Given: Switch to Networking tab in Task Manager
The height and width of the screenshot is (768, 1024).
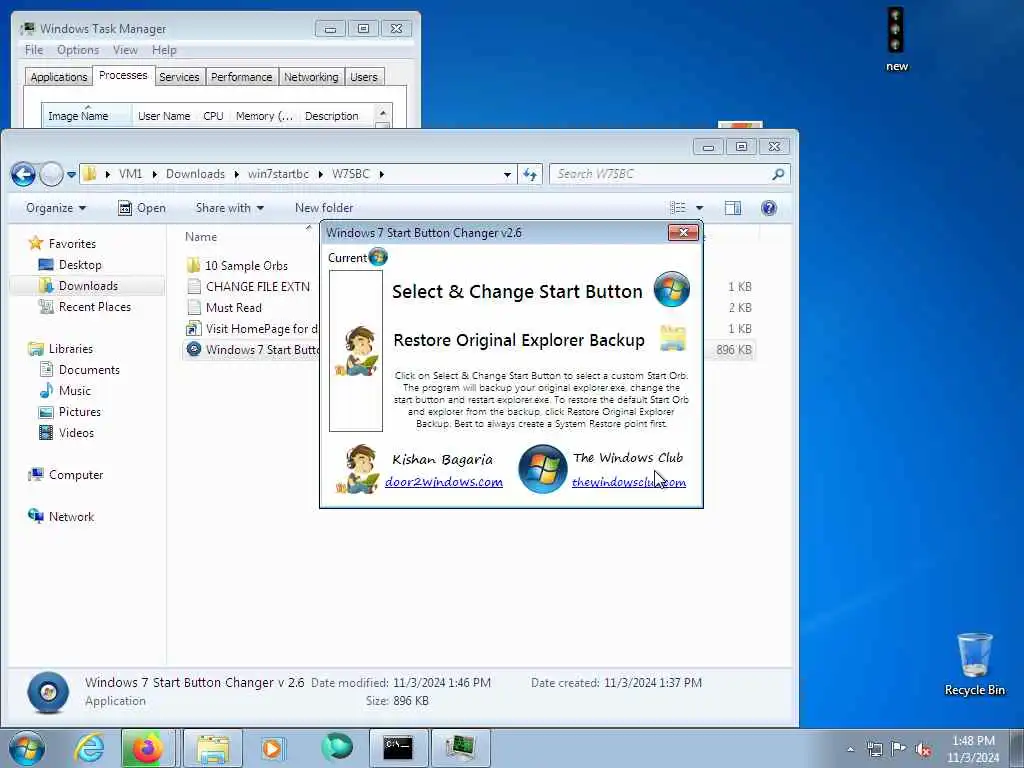Looking at the screenshot, I should (311, 77).
